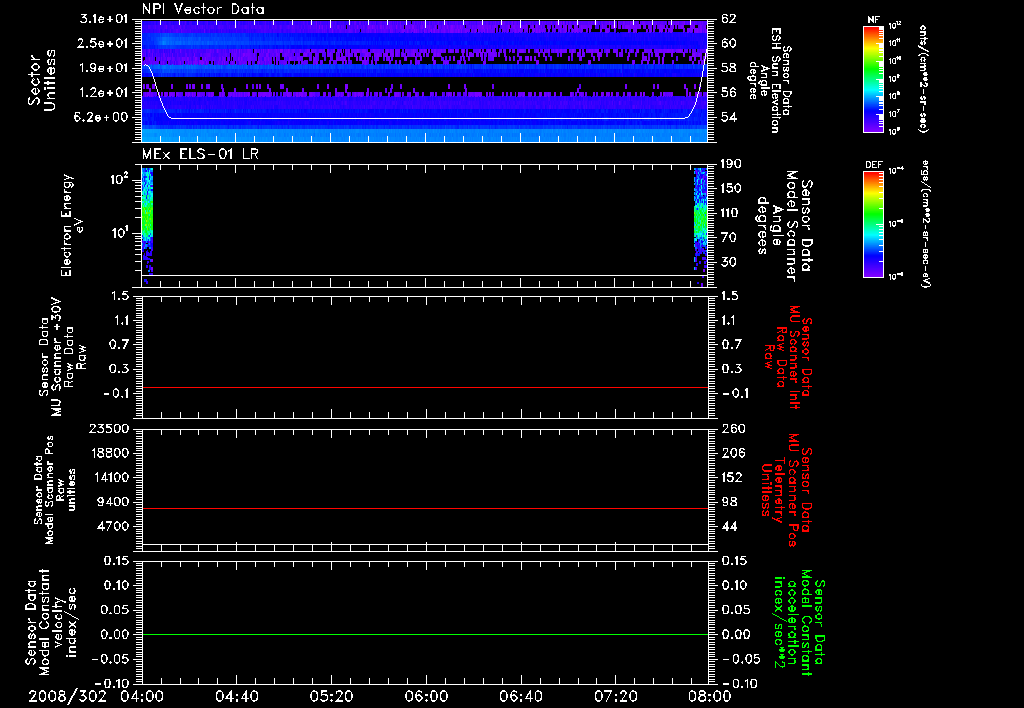Click the red line in Scanner Pos panel
The height and width of the screenshot is (708, 1024).
click(x=424, y=508)
